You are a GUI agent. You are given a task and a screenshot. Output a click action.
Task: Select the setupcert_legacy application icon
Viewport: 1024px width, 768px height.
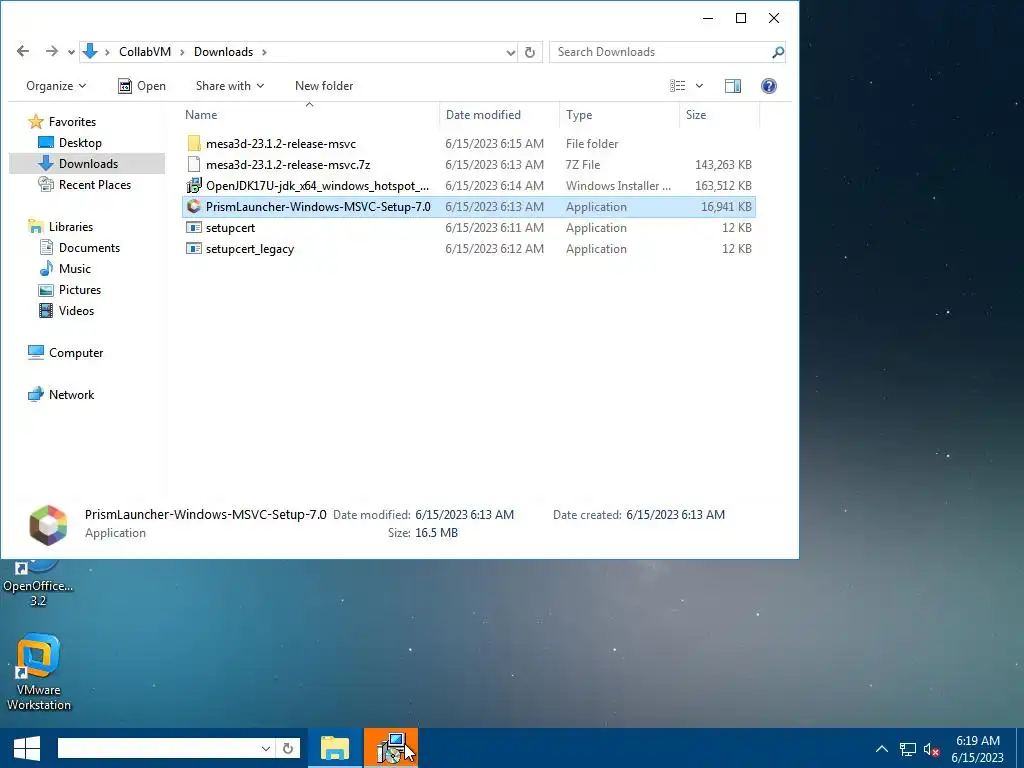[x=193, y=249]
